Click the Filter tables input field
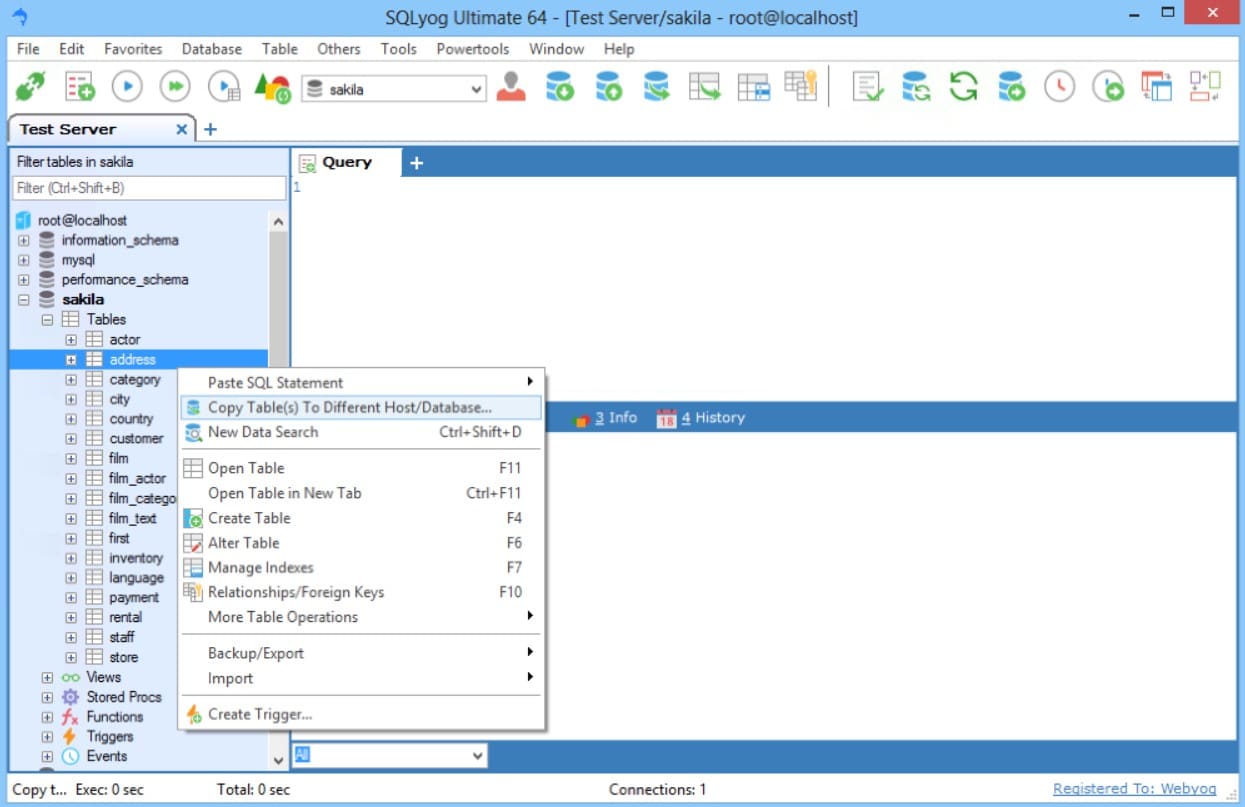 [149, 188]
